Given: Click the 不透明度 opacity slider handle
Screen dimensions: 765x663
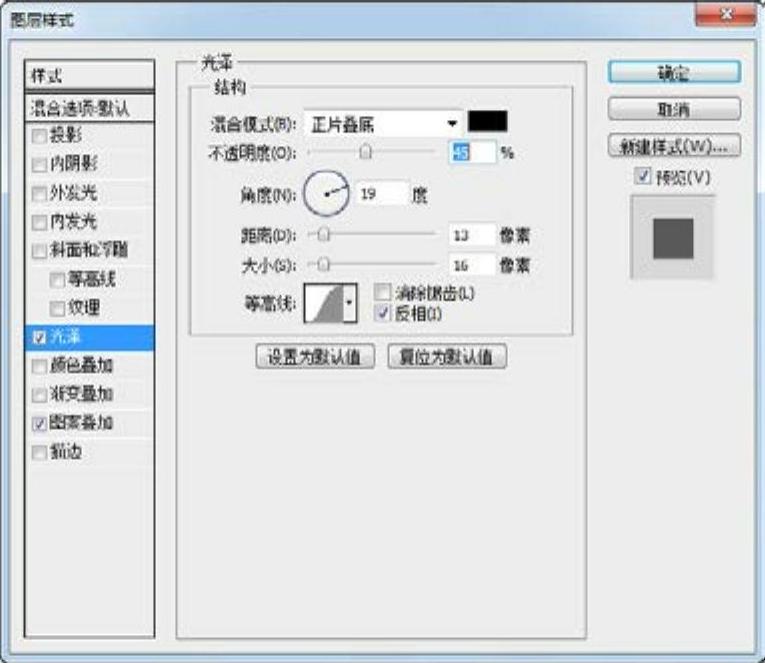Looking at the screenshot, I should 366,153.
